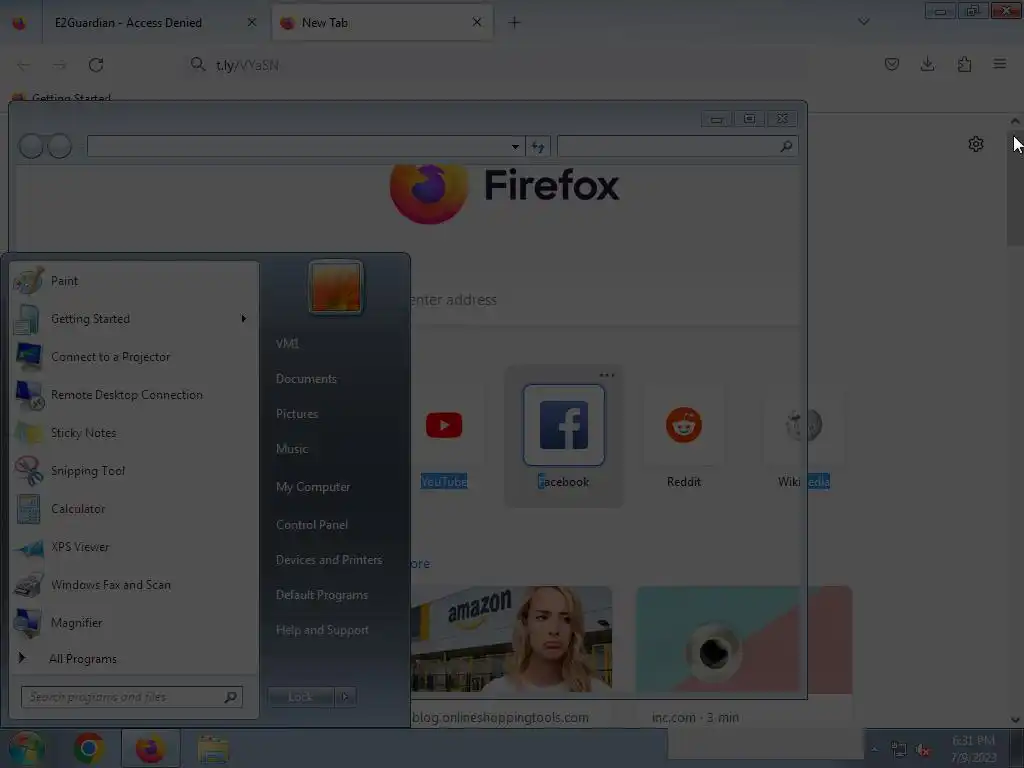1024x768 pixels.
Task: Open Getting Started bookmark
Action: [63, 98]
